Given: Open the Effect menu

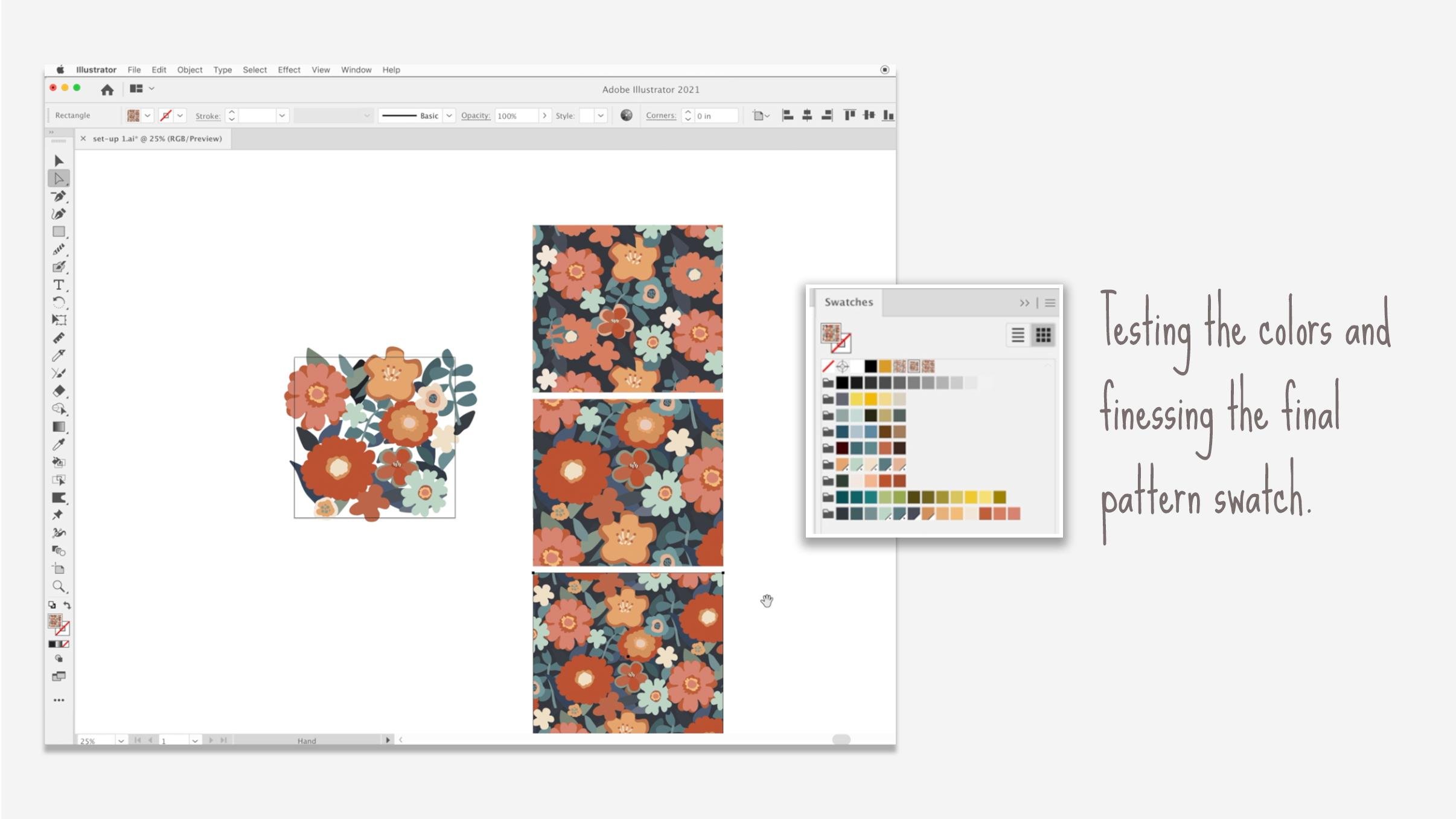Looking at the screenshot, I should pos(289,70).
